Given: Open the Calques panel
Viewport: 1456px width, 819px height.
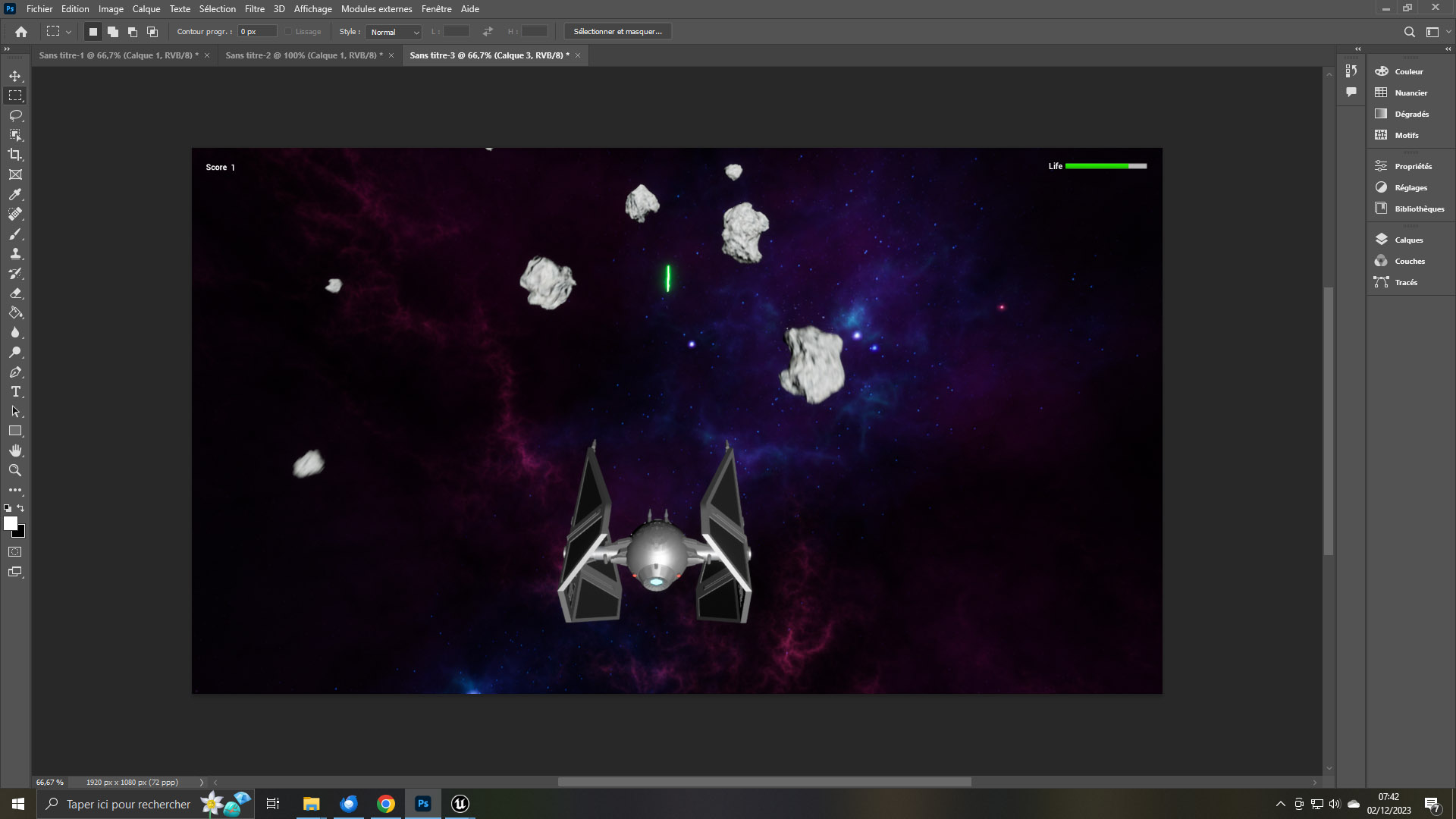Looking at the screenshot, I should pos(1410,240).
